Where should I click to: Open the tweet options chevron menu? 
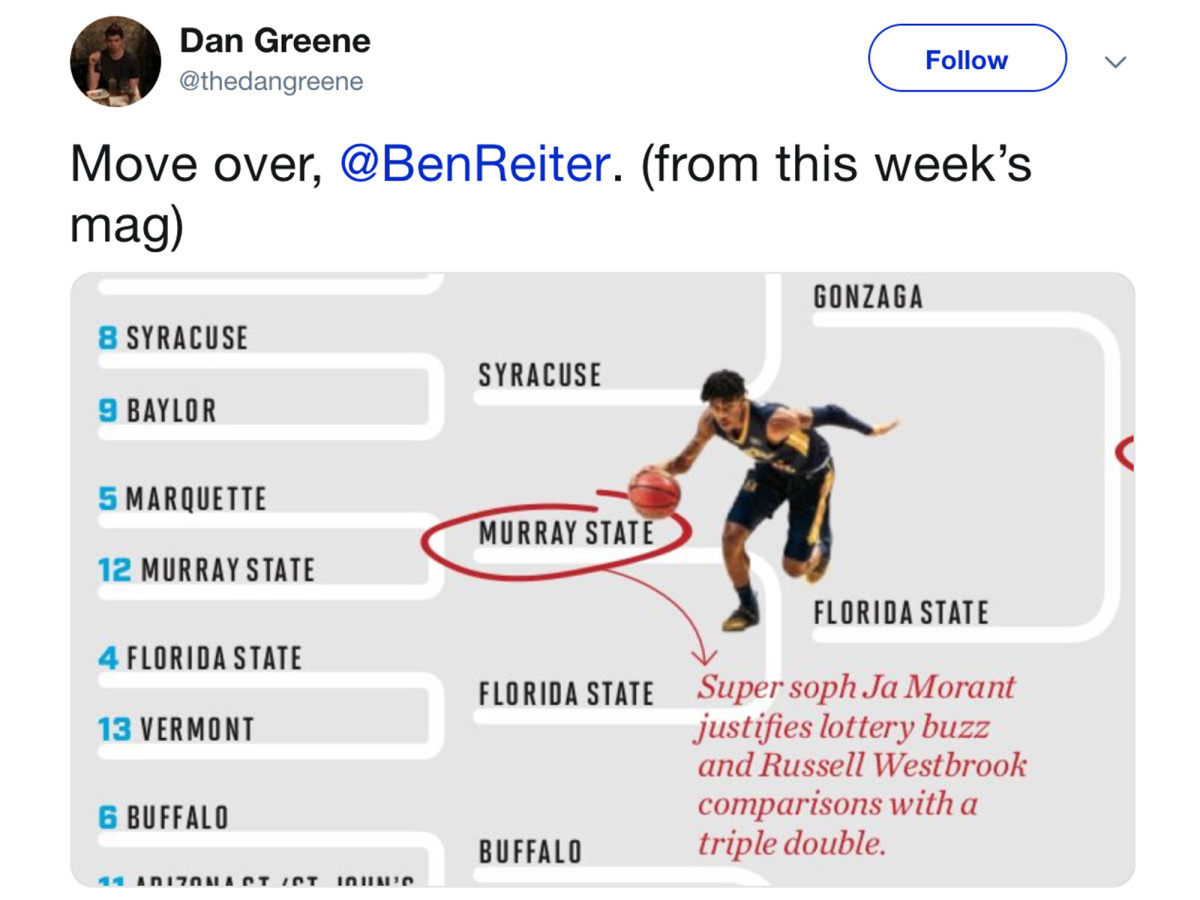[x=1114, y=60]
